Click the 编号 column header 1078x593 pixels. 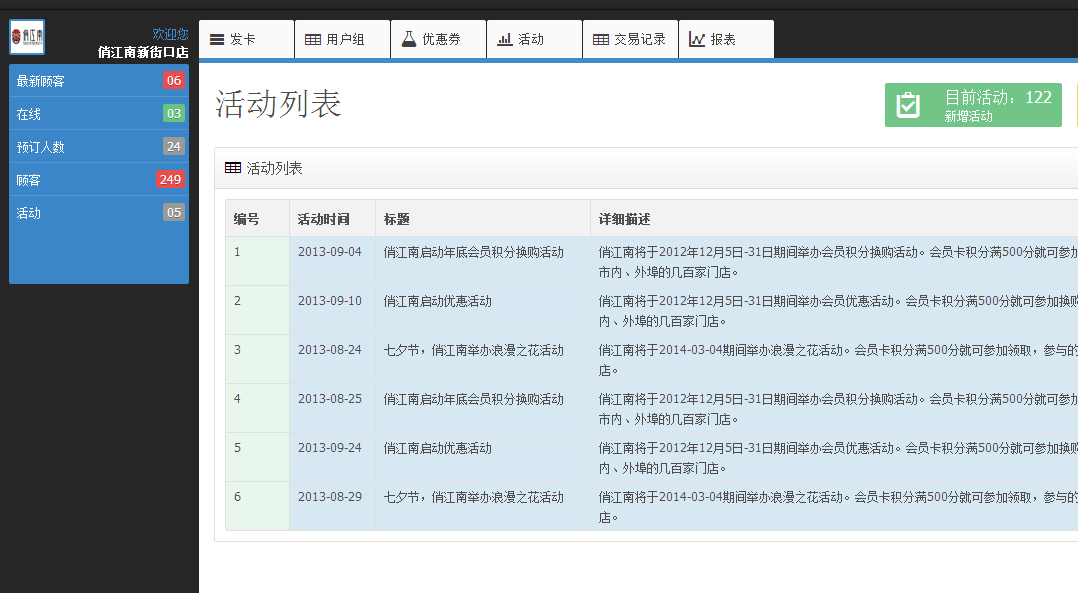click(247, 219)
